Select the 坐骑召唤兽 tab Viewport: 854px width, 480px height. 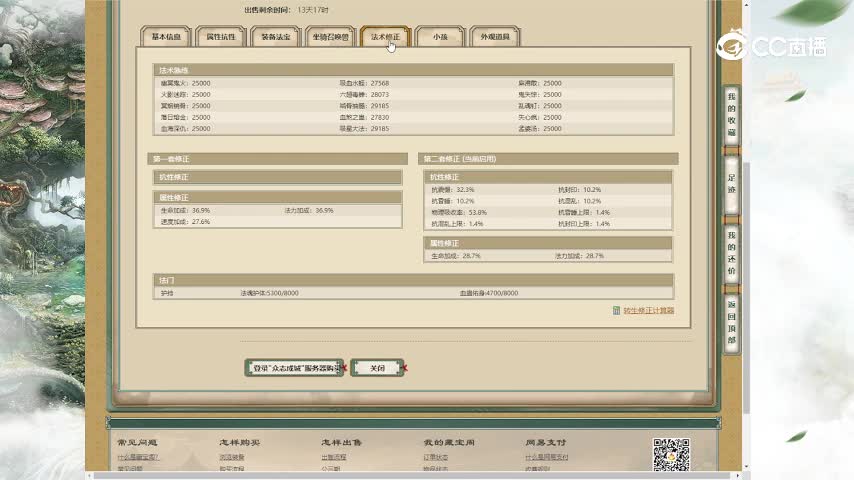pyautogui.click(x=331, y=37)
